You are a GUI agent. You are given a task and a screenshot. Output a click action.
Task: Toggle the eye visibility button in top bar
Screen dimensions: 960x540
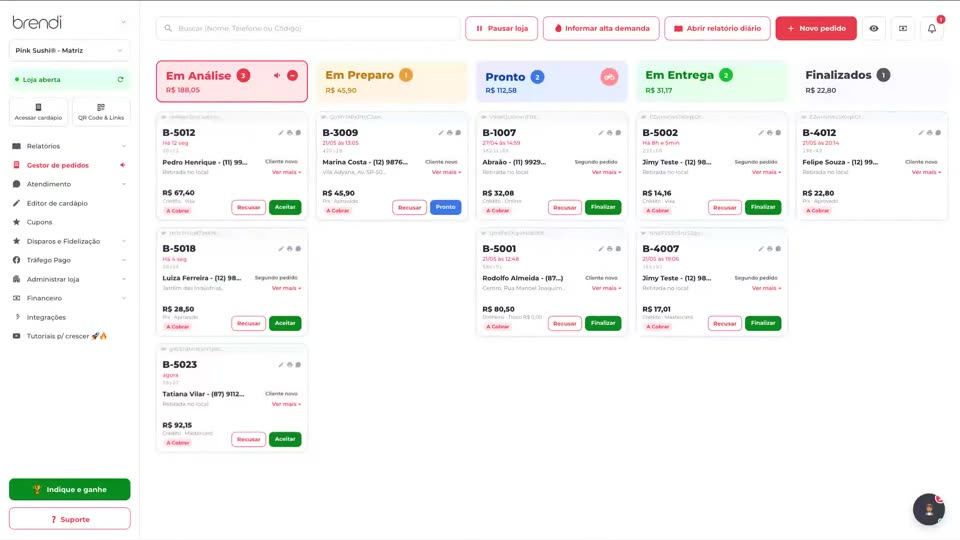(x=874, y=28)
